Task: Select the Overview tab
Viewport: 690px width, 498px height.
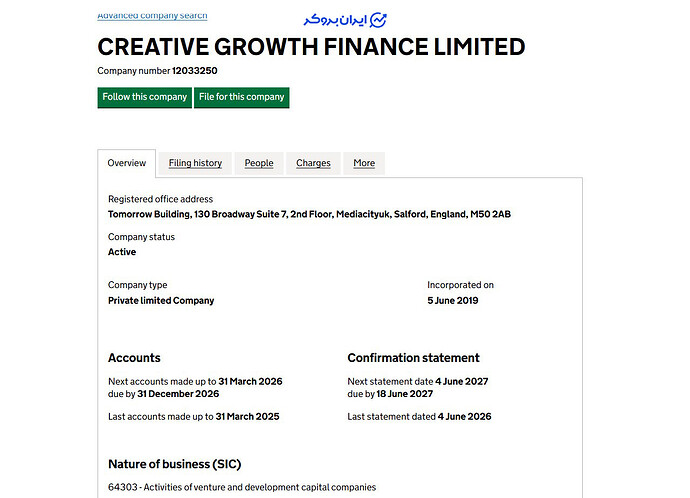Action: [x=127, y=163]
